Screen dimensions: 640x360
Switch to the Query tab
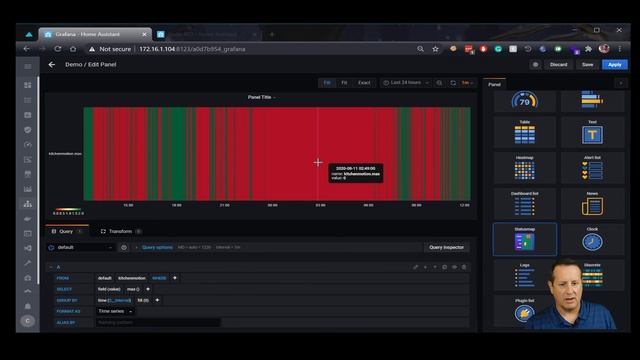click(x=67, y=231)
